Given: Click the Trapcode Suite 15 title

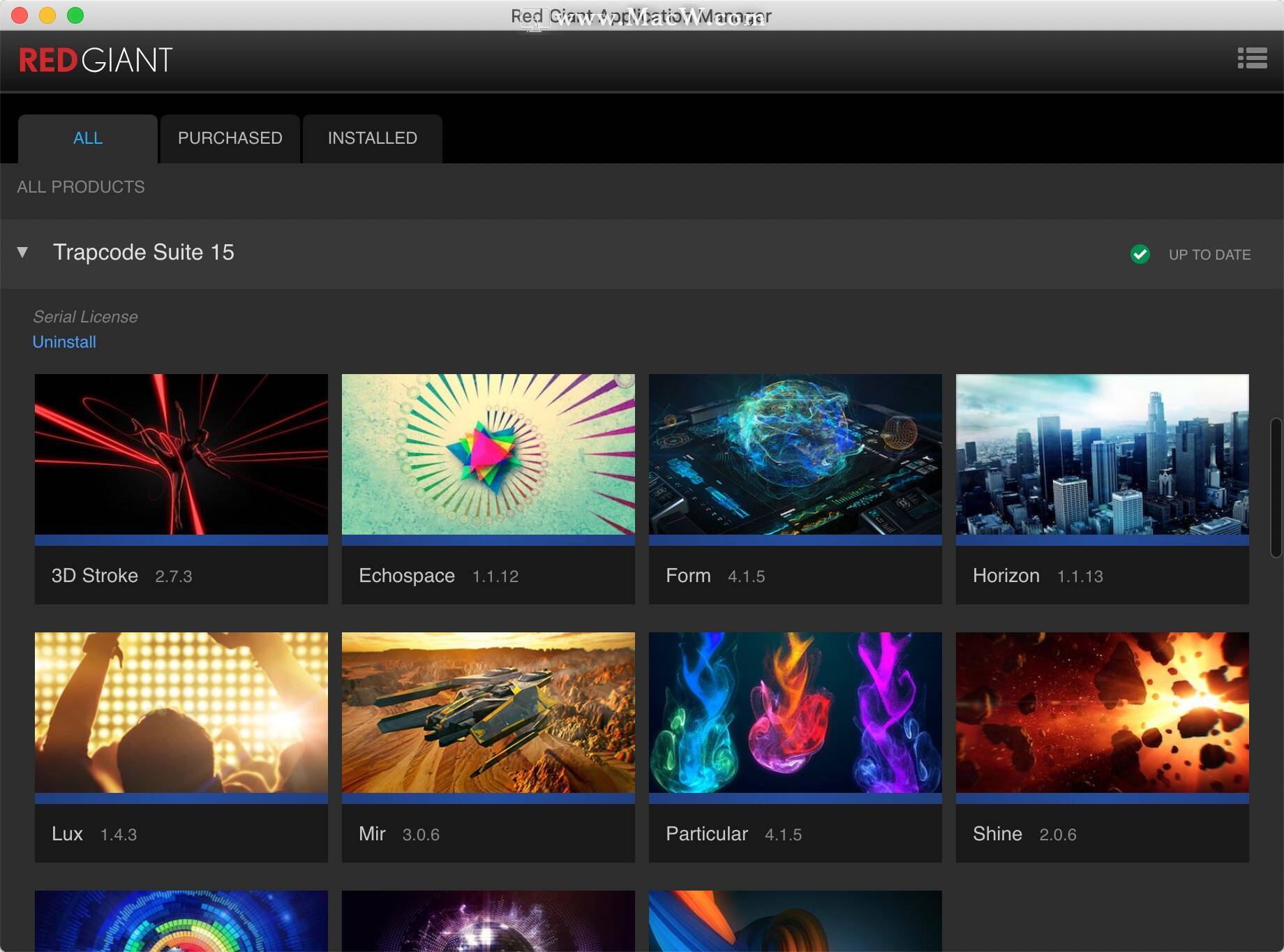Looking at the screenshot, I should click(144, 252).
